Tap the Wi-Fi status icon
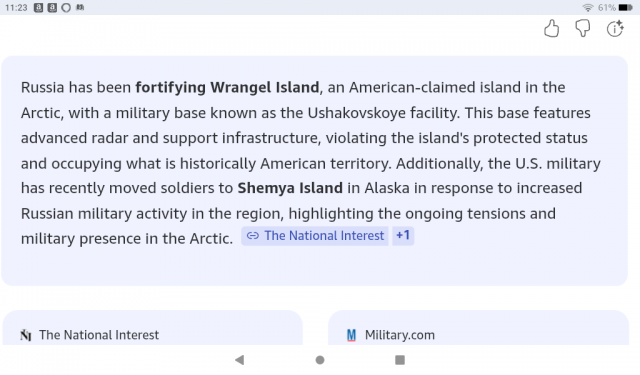This screenshot has width=640, height=375. tap(588, 7)
